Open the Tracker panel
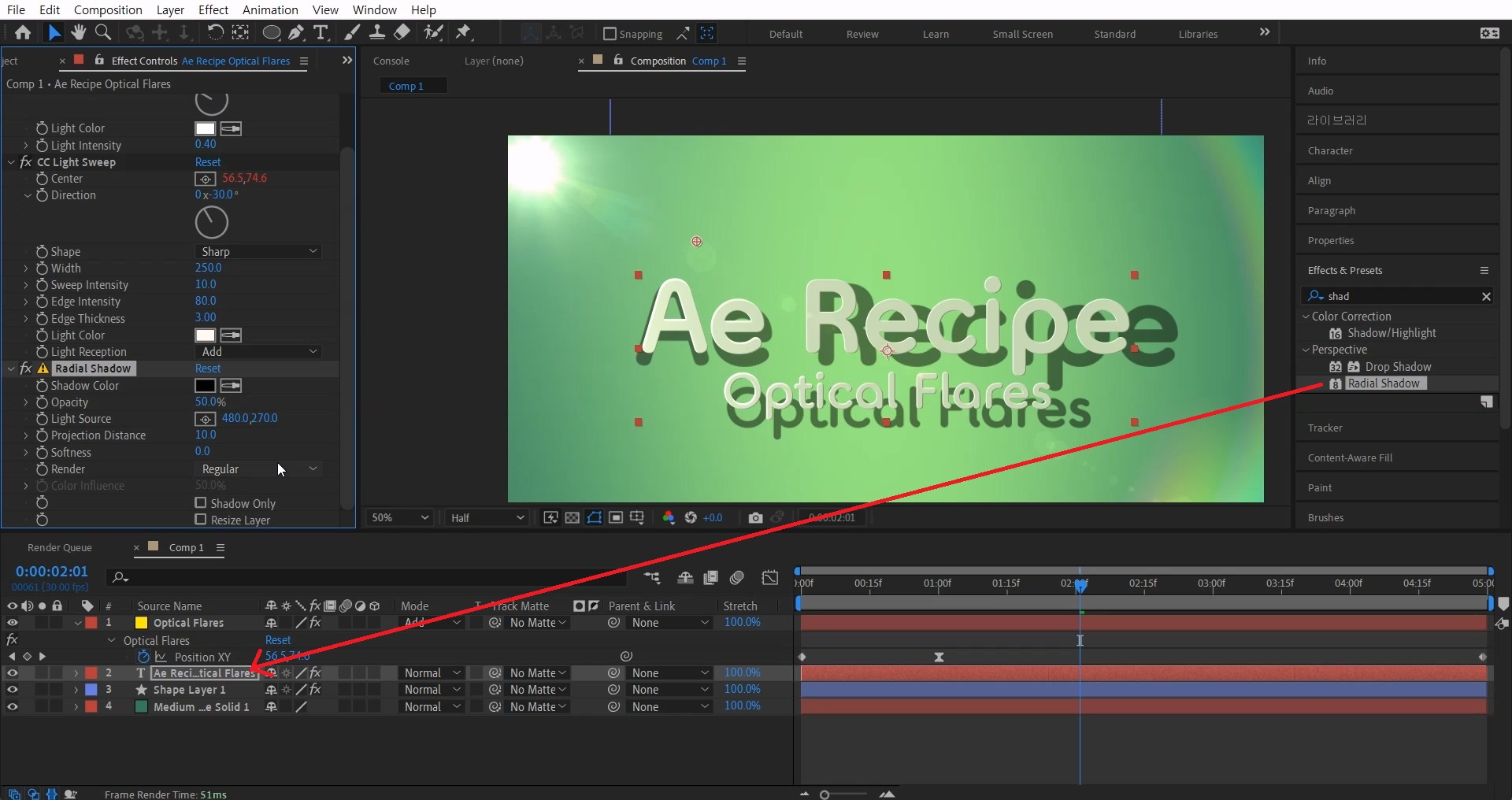The height and width of the screenshot is (800, 1512). pos(1325,428)
